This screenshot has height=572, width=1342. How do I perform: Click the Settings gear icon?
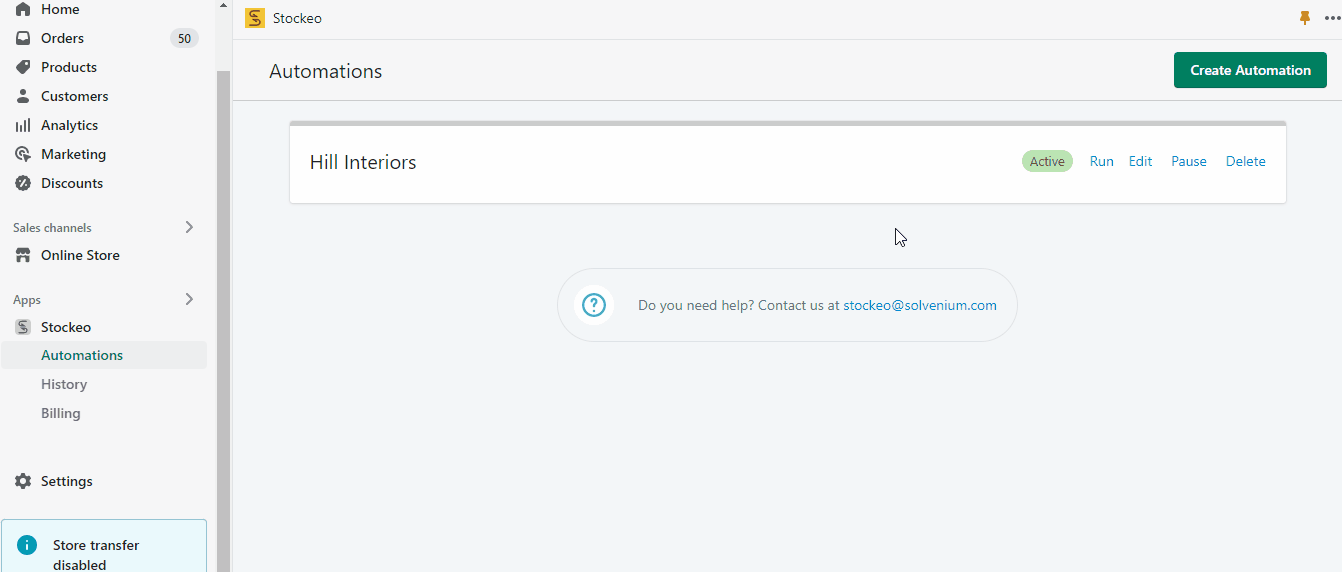click(23, 481)
